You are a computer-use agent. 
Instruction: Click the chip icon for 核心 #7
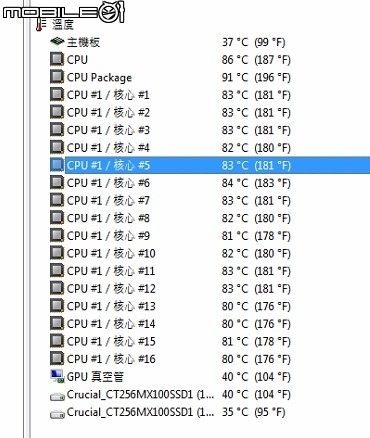point(57,200)
